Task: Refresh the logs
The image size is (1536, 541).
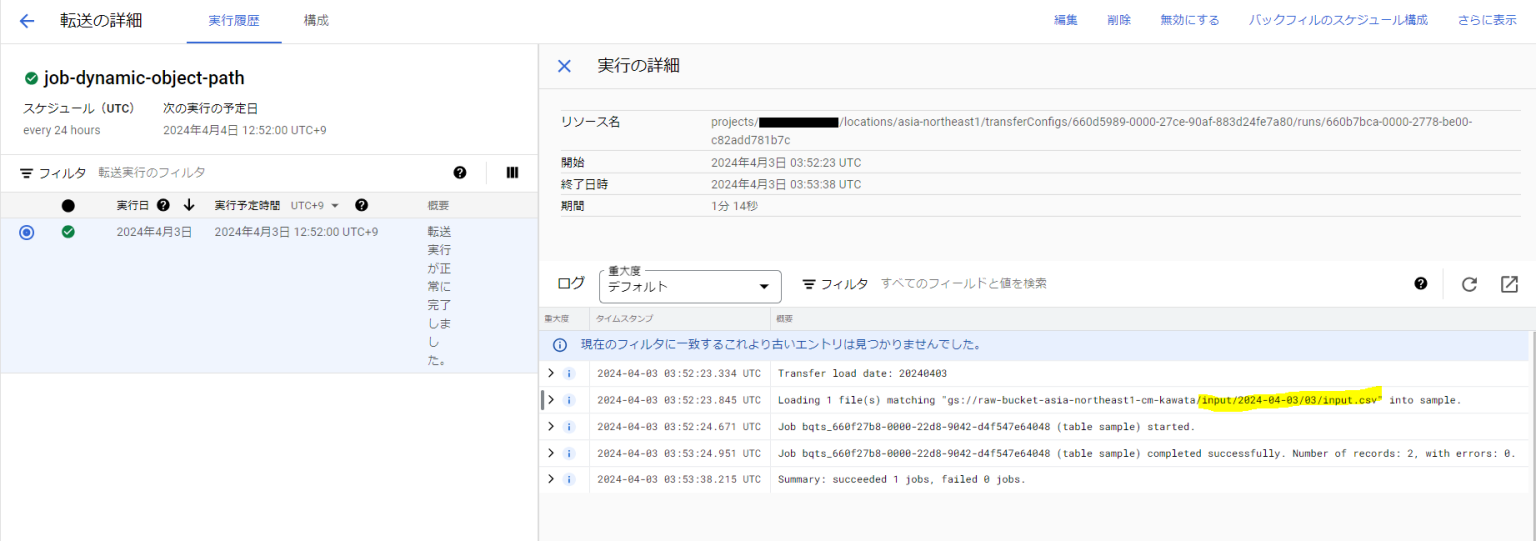Action: [1469, 284]
